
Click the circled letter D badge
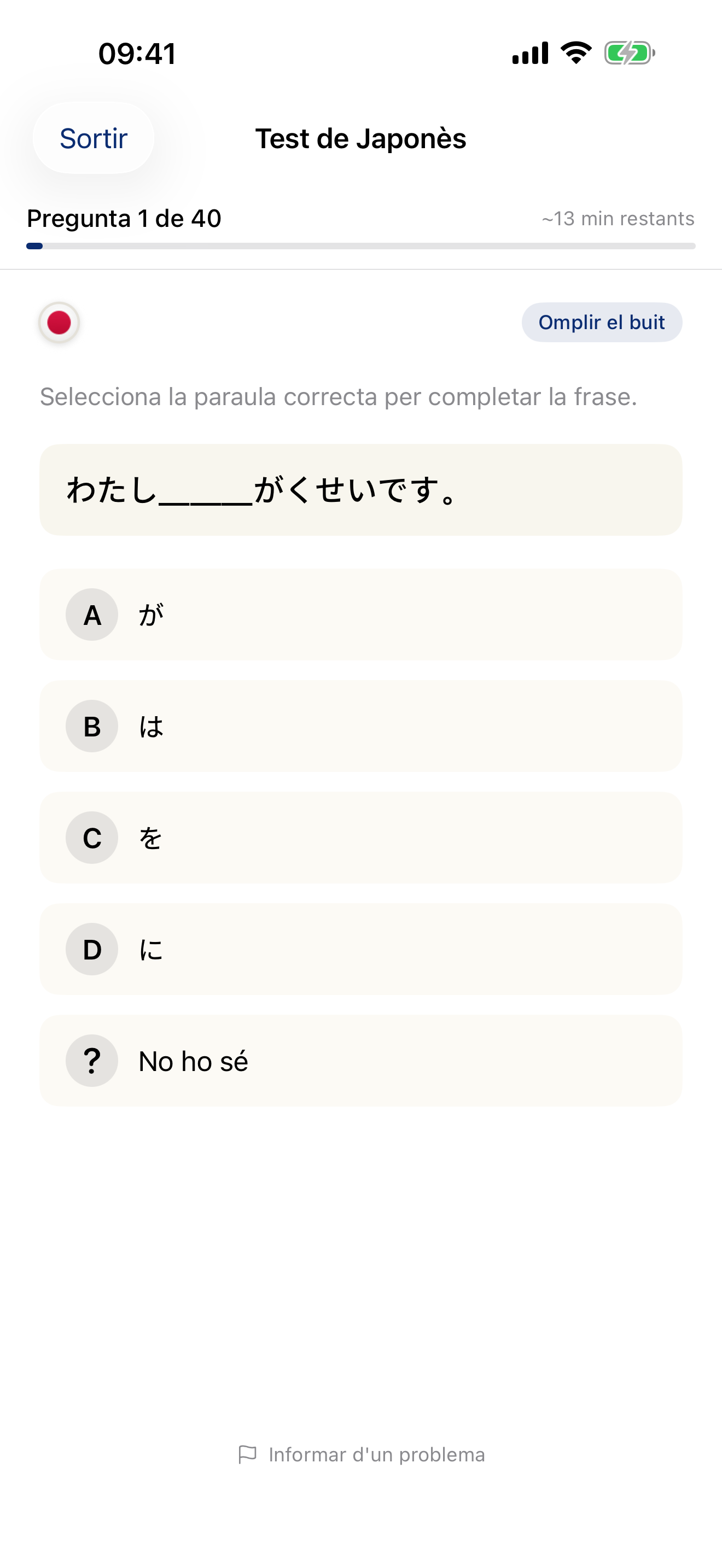point(91,949)
